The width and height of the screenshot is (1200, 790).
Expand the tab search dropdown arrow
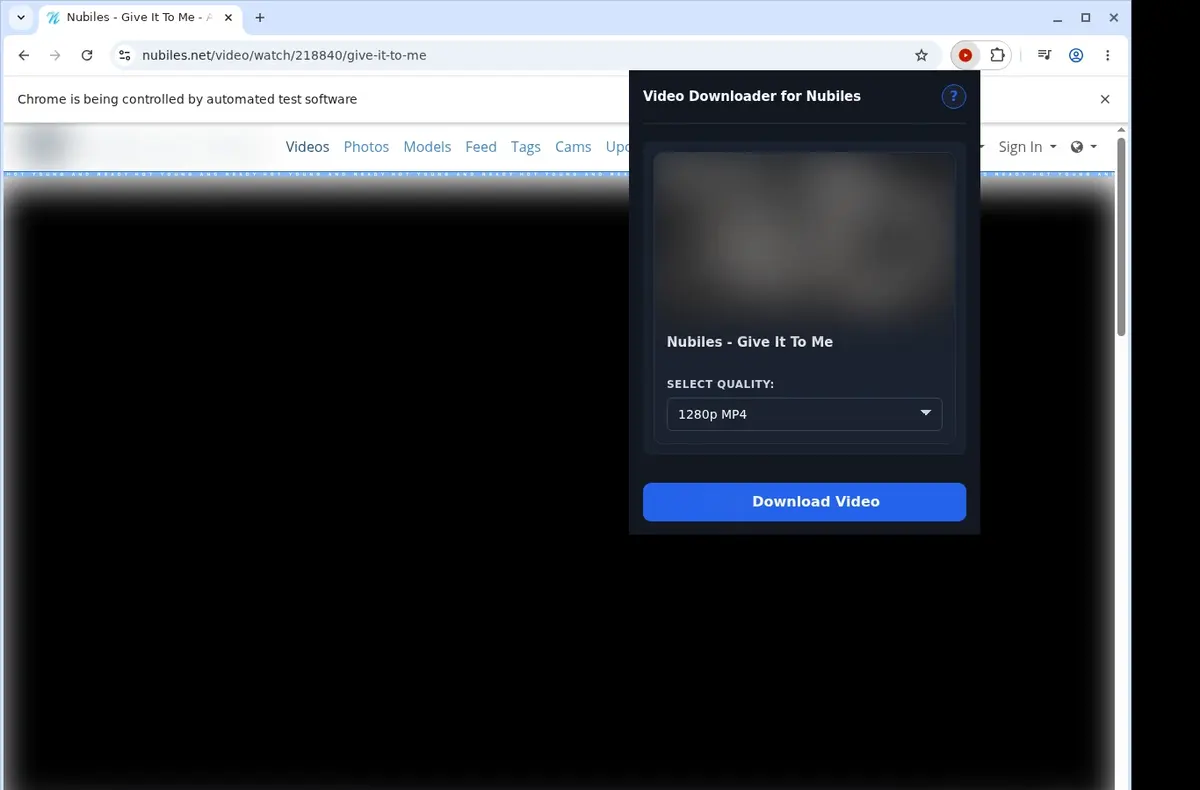21,18
